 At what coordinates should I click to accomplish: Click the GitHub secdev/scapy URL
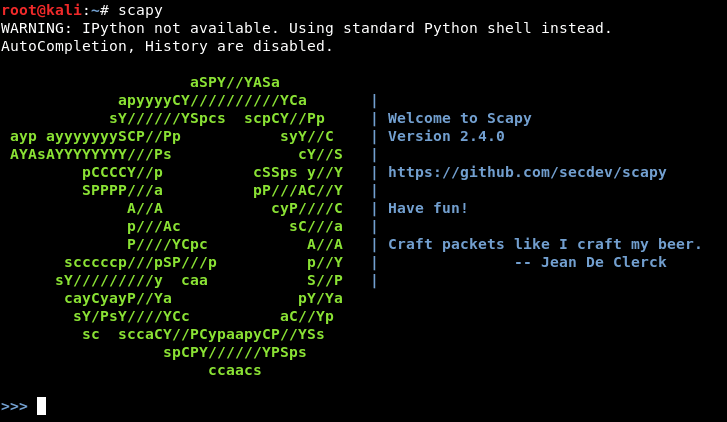527,172
